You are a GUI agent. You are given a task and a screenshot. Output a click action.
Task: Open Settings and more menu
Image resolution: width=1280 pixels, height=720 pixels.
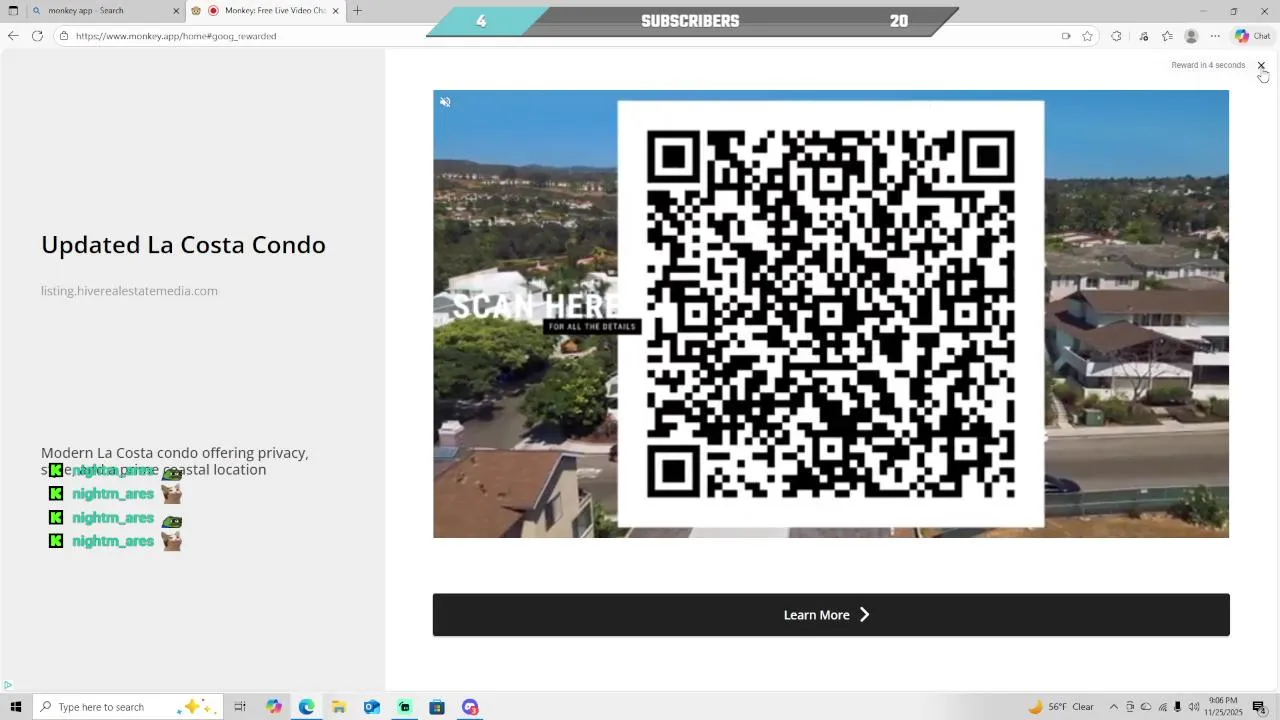(1215, 36)
